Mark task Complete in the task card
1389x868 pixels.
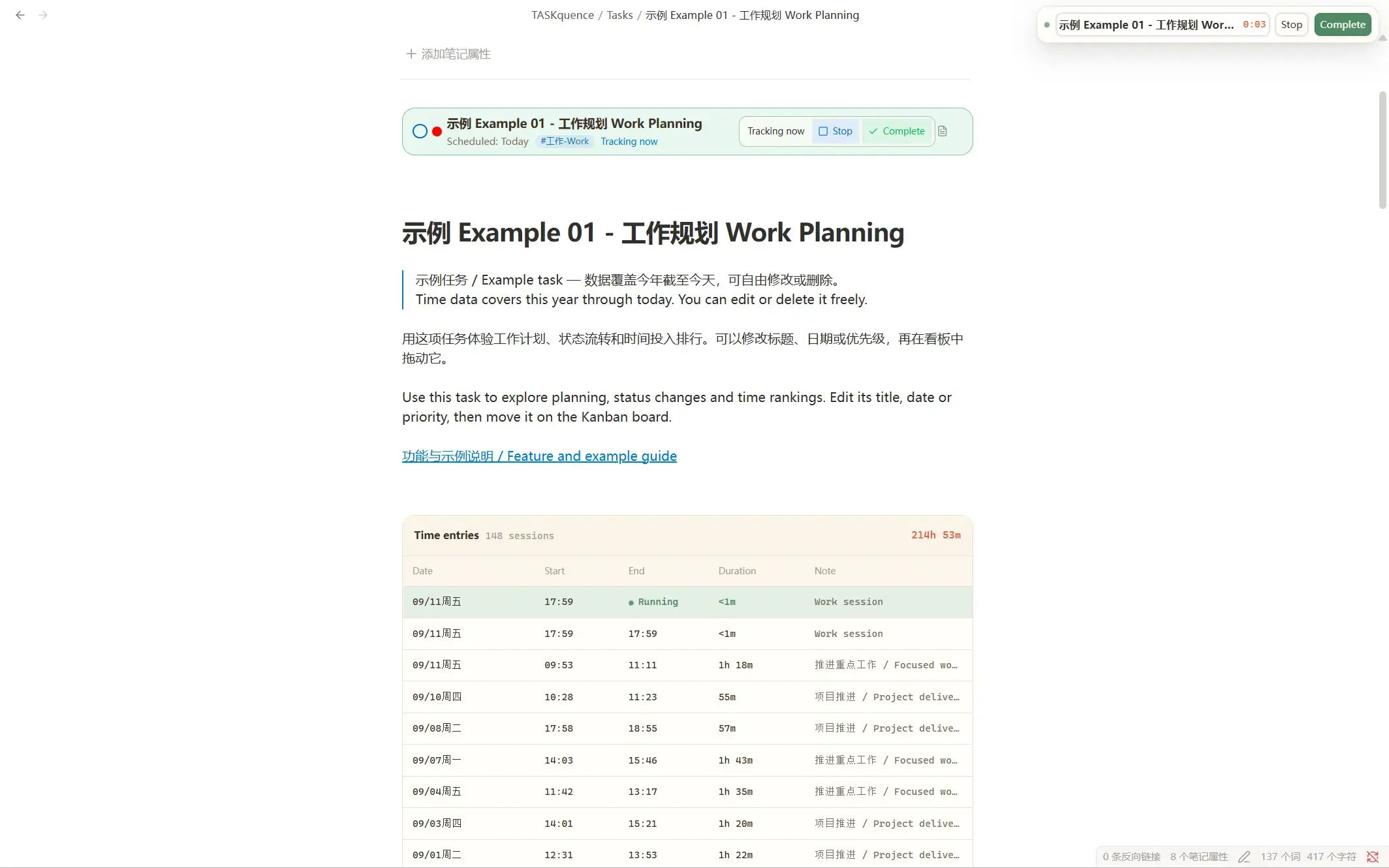(x=897, y=131)
